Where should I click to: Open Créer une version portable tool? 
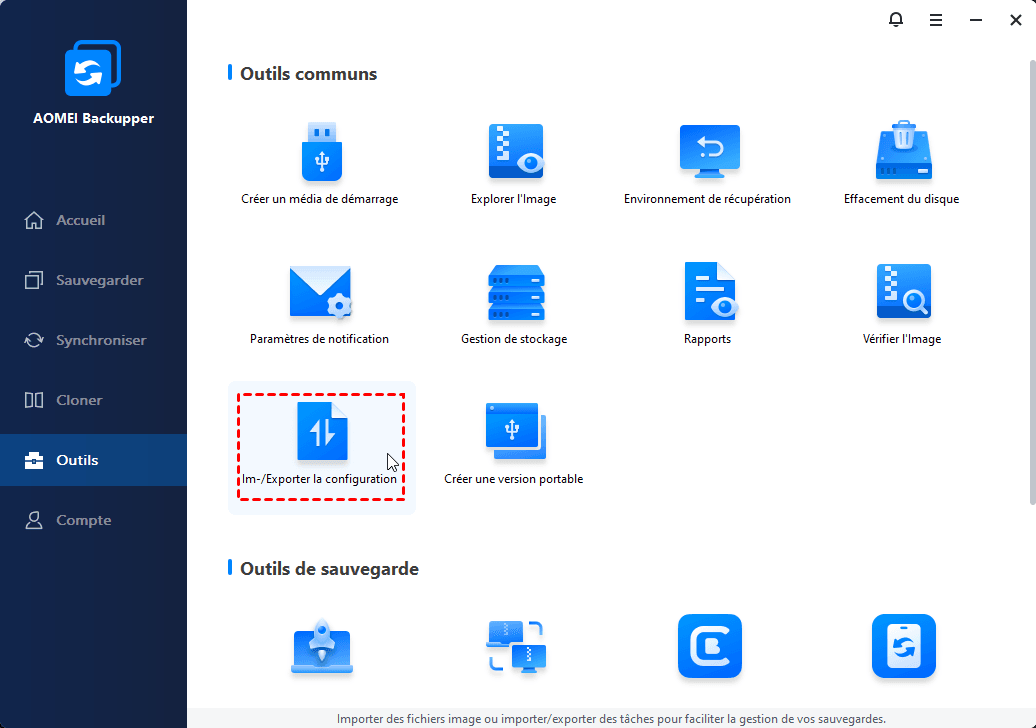click(514, 444)
